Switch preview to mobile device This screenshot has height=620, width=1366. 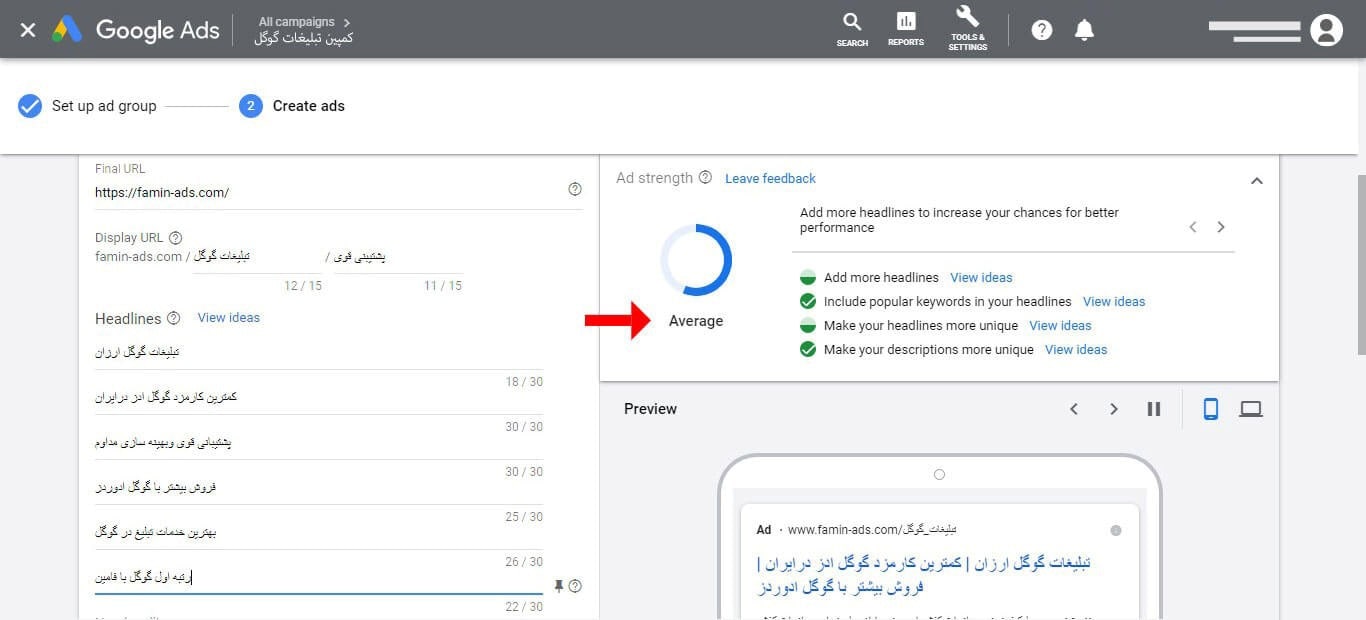(x=1211, y=409)
